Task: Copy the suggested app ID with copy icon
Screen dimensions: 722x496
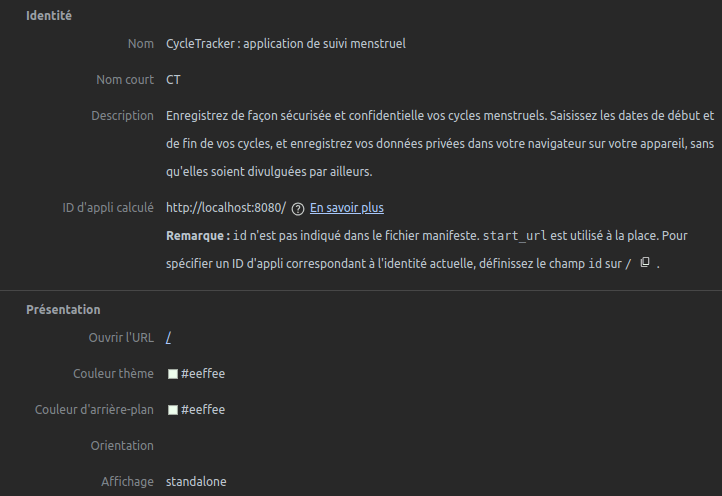Action: 645,262
